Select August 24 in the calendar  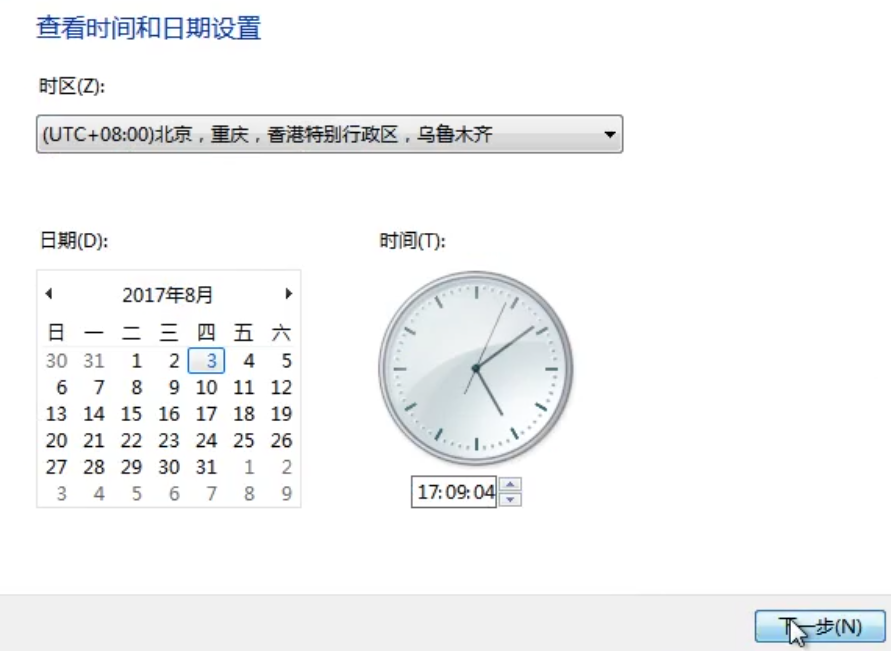click(x=205, y=440)
